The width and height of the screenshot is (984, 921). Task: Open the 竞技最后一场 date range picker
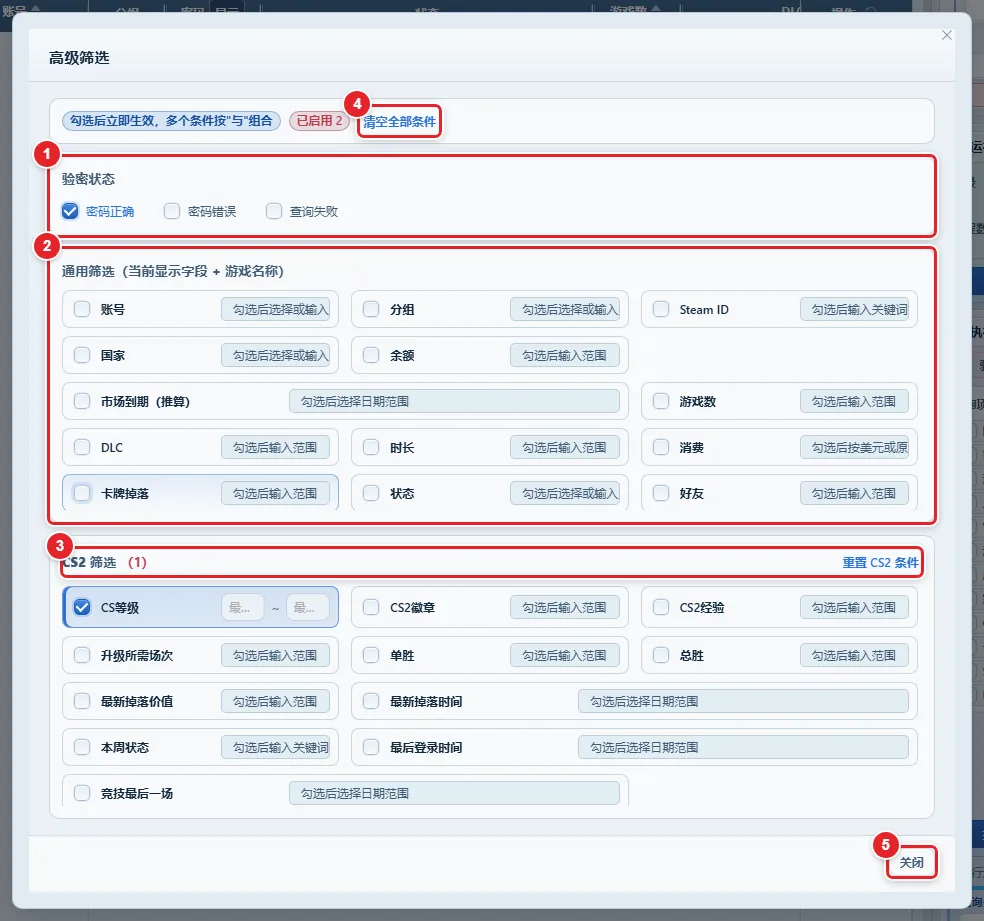pos(454,793)
